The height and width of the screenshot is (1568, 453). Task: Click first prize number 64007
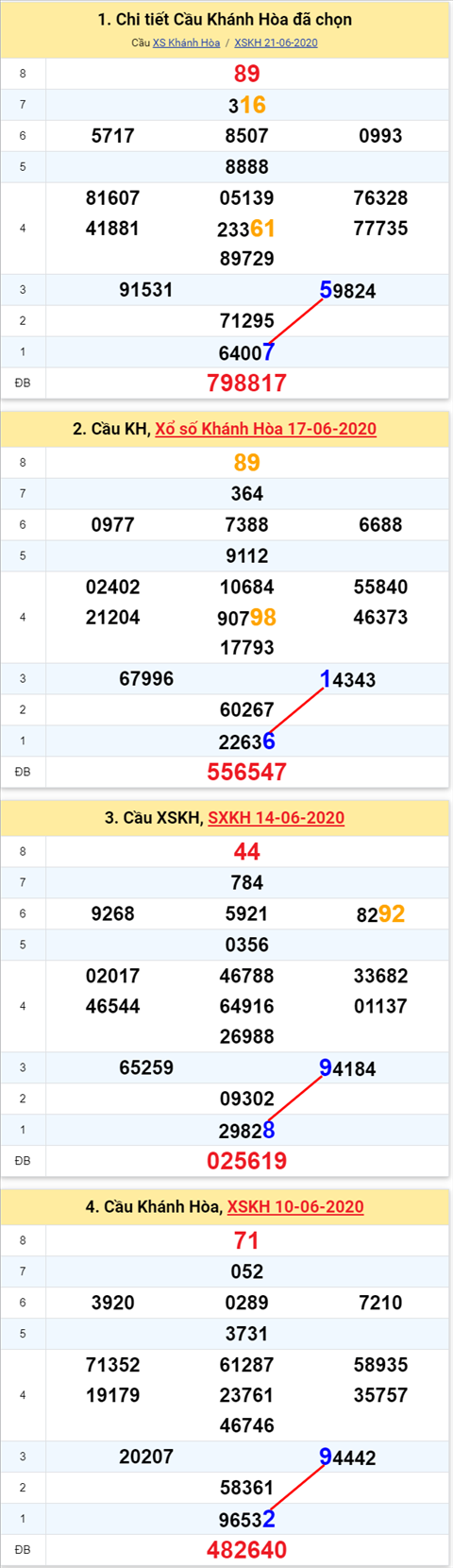tap(246, 352)
